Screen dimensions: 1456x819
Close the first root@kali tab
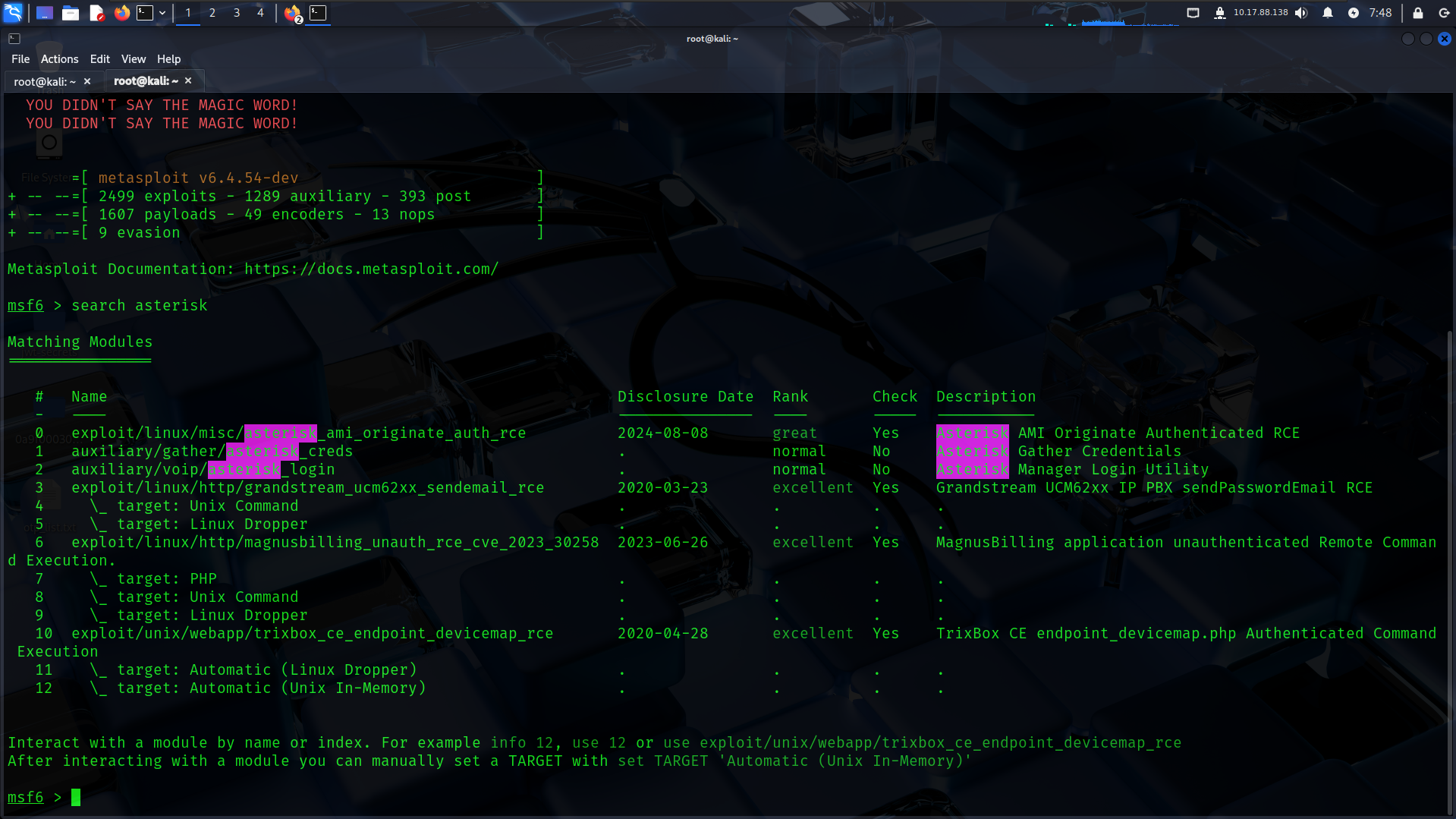pos(87,81)
